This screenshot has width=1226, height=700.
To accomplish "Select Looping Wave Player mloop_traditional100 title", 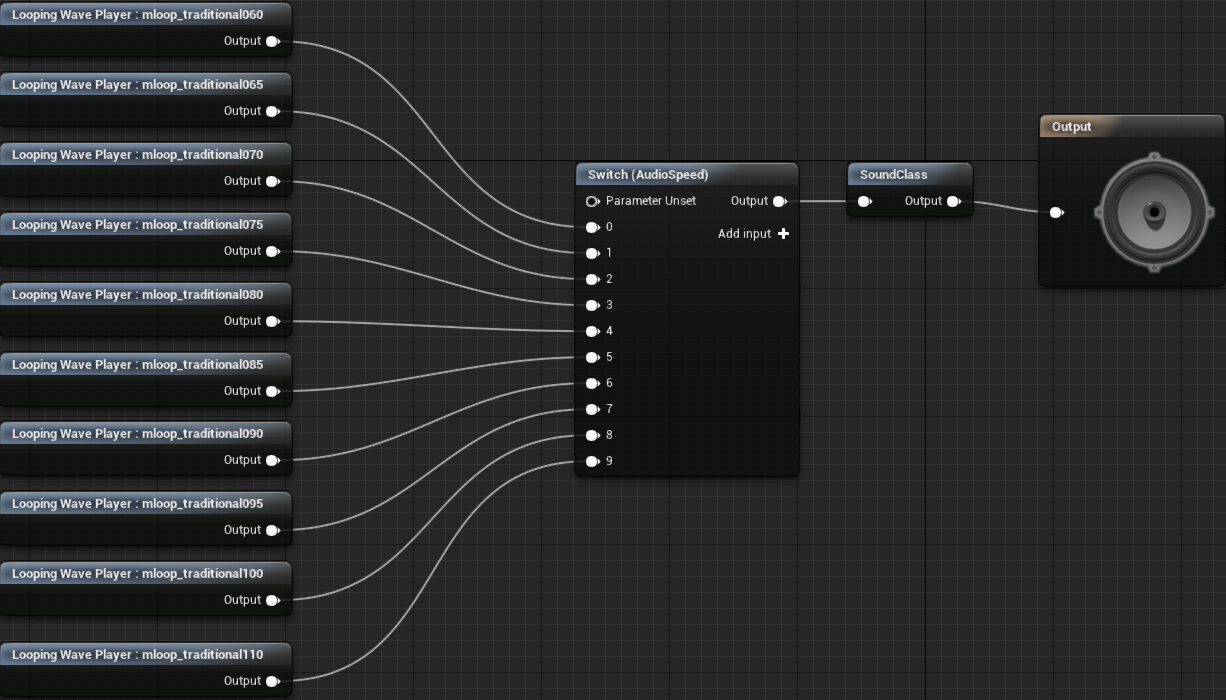I will click(138, 574).
